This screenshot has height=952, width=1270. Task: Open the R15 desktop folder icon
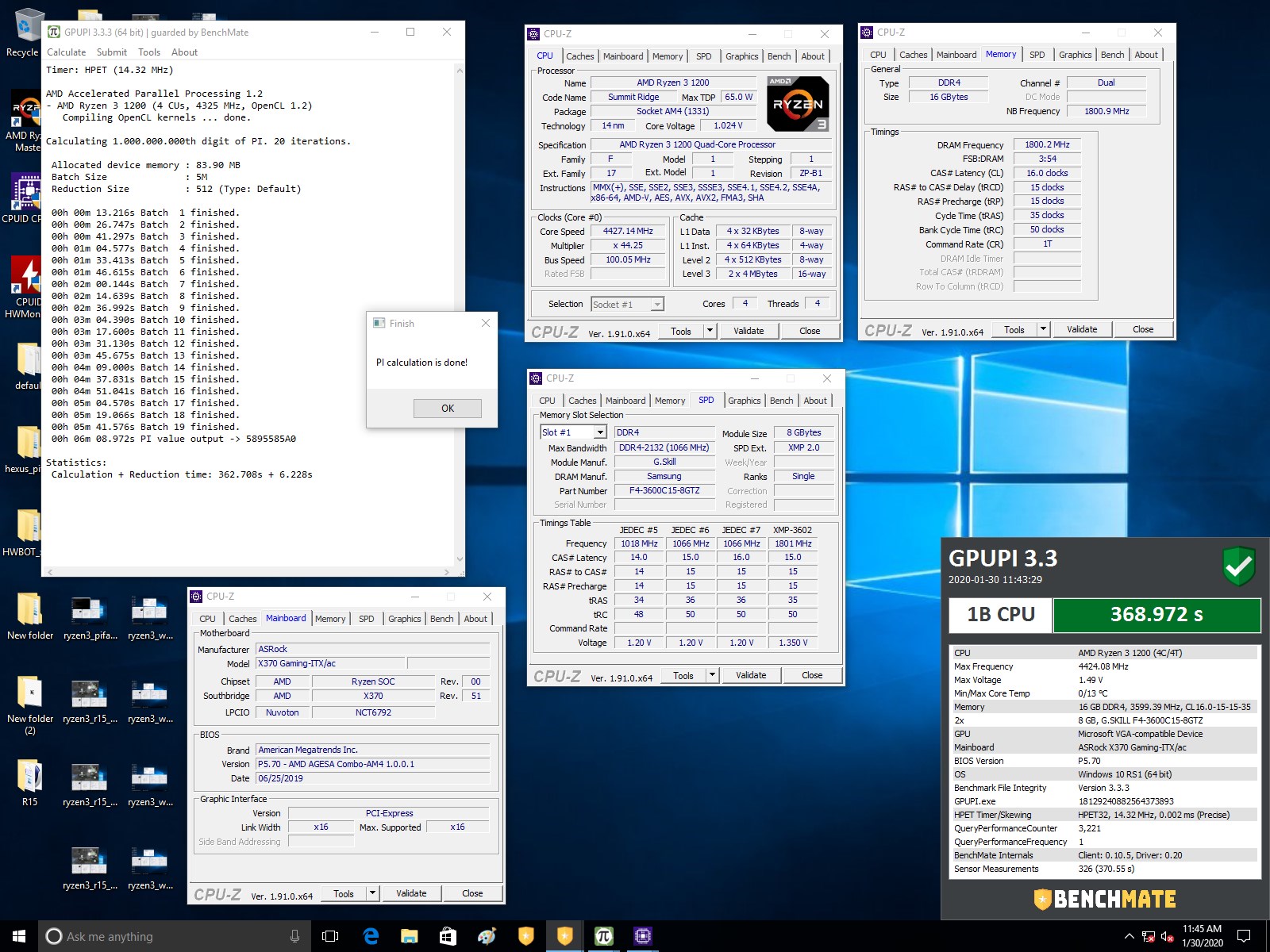tap(29, 782)
